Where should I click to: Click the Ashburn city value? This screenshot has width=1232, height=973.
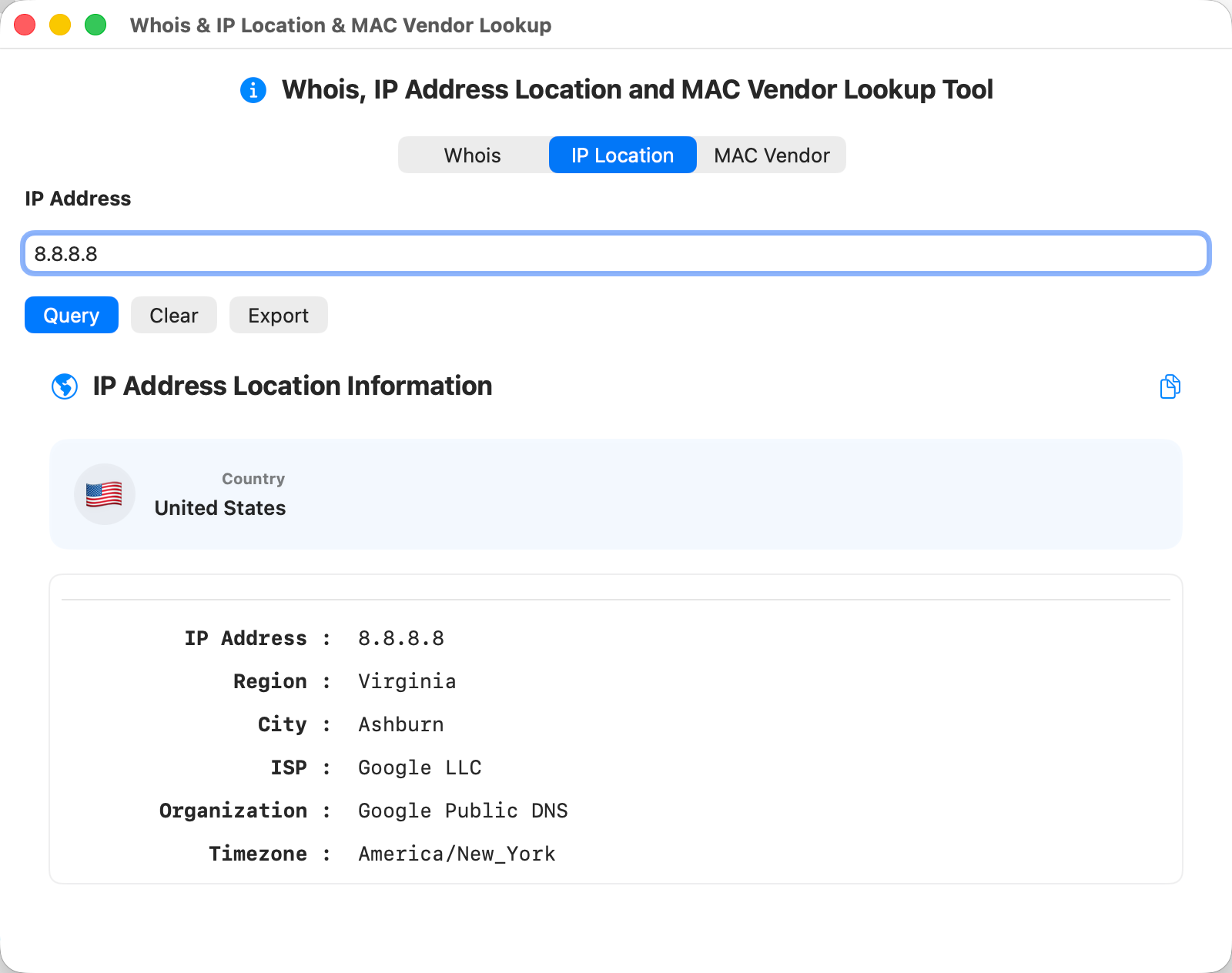click(x=400, y=724)
